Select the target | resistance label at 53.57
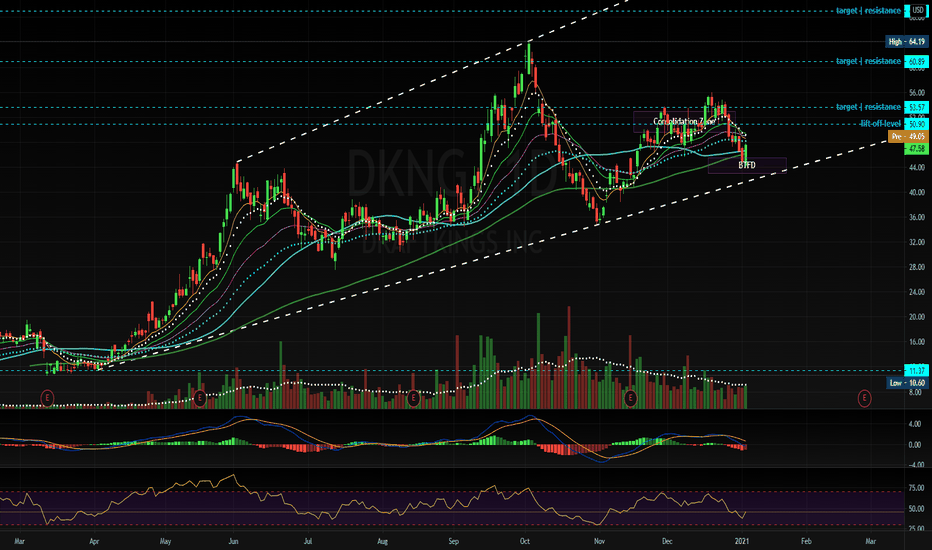 pyautogui.click(x=868, y=107)
